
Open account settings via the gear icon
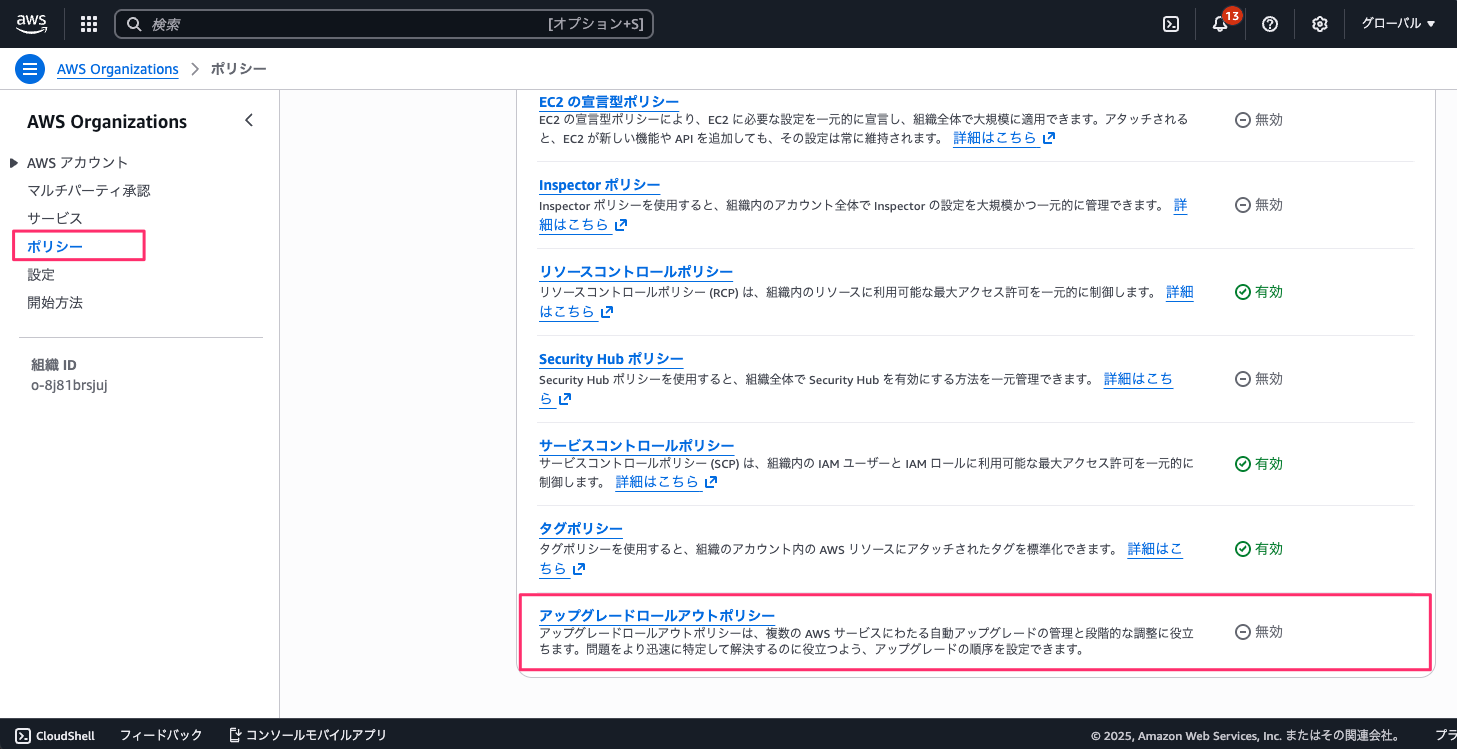point(1319,23)
